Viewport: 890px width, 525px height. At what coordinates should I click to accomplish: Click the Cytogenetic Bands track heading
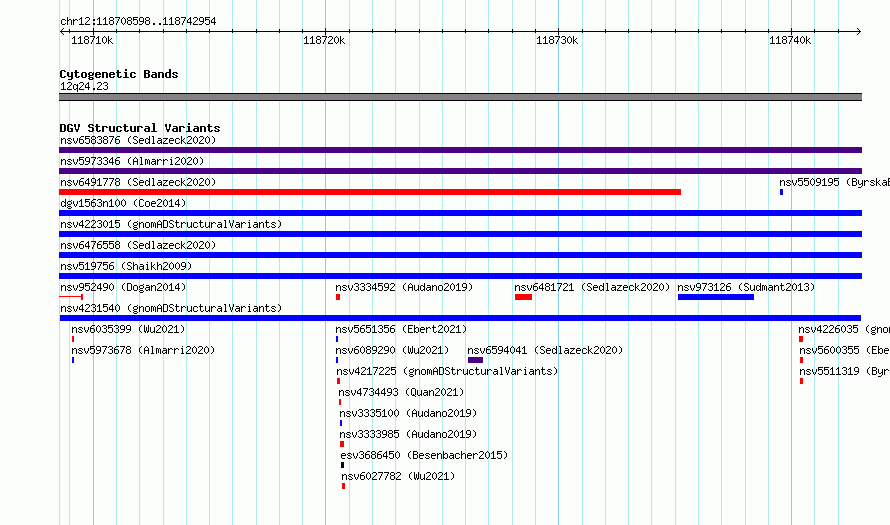[x=119, y=74]
